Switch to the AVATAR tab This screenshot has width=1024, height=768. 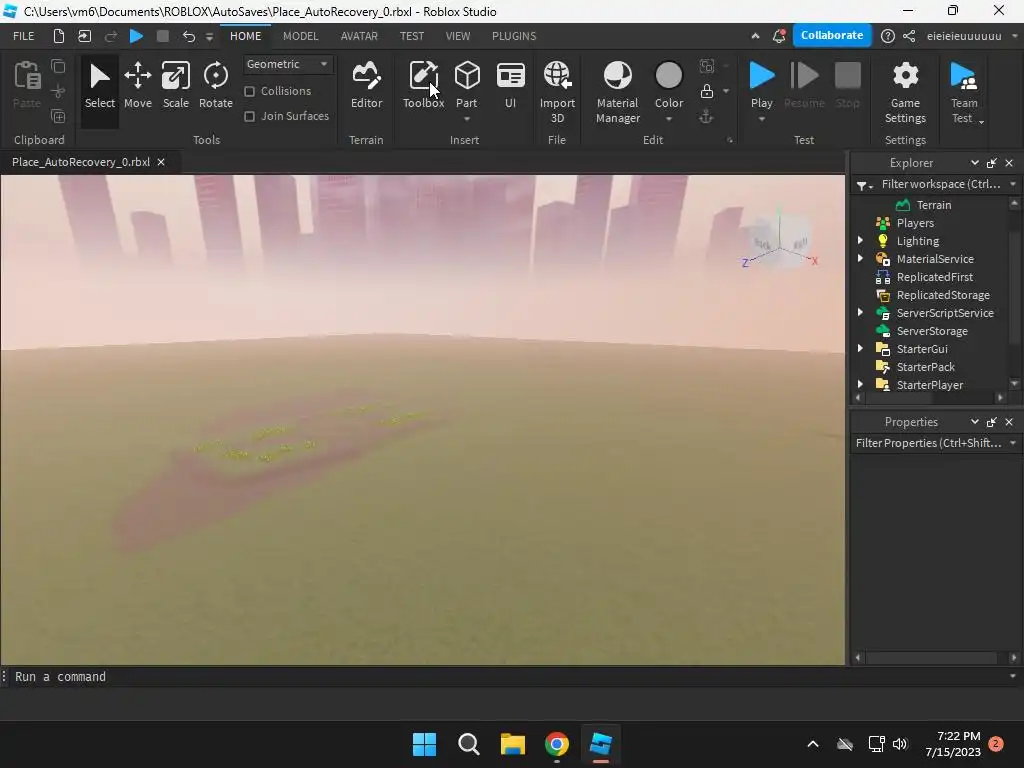point(359,36)
